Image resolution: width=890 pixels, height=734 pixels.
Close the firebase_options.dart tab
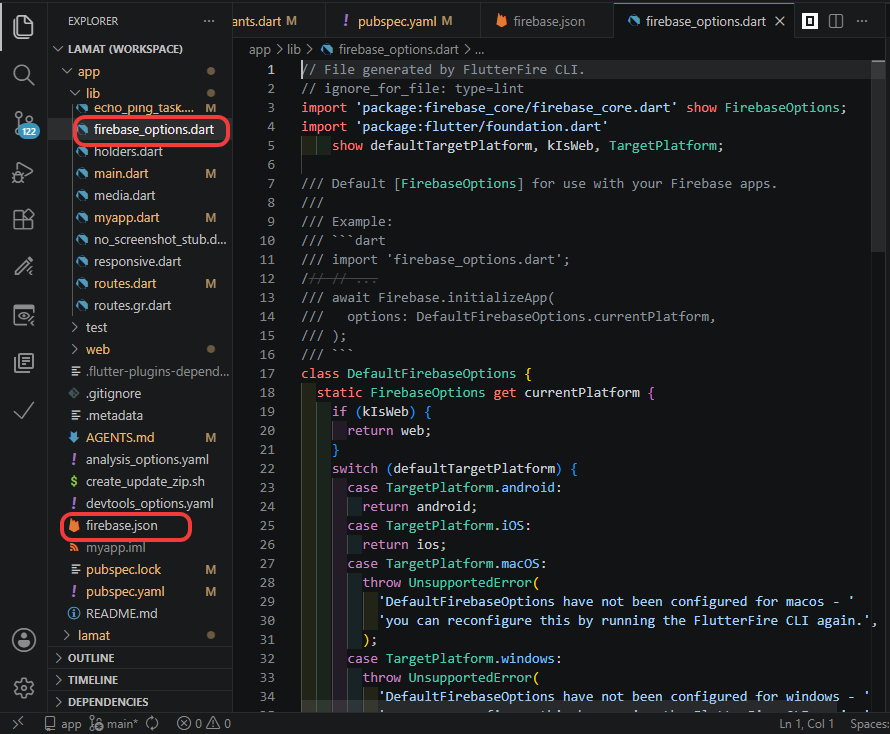[780, 21]
